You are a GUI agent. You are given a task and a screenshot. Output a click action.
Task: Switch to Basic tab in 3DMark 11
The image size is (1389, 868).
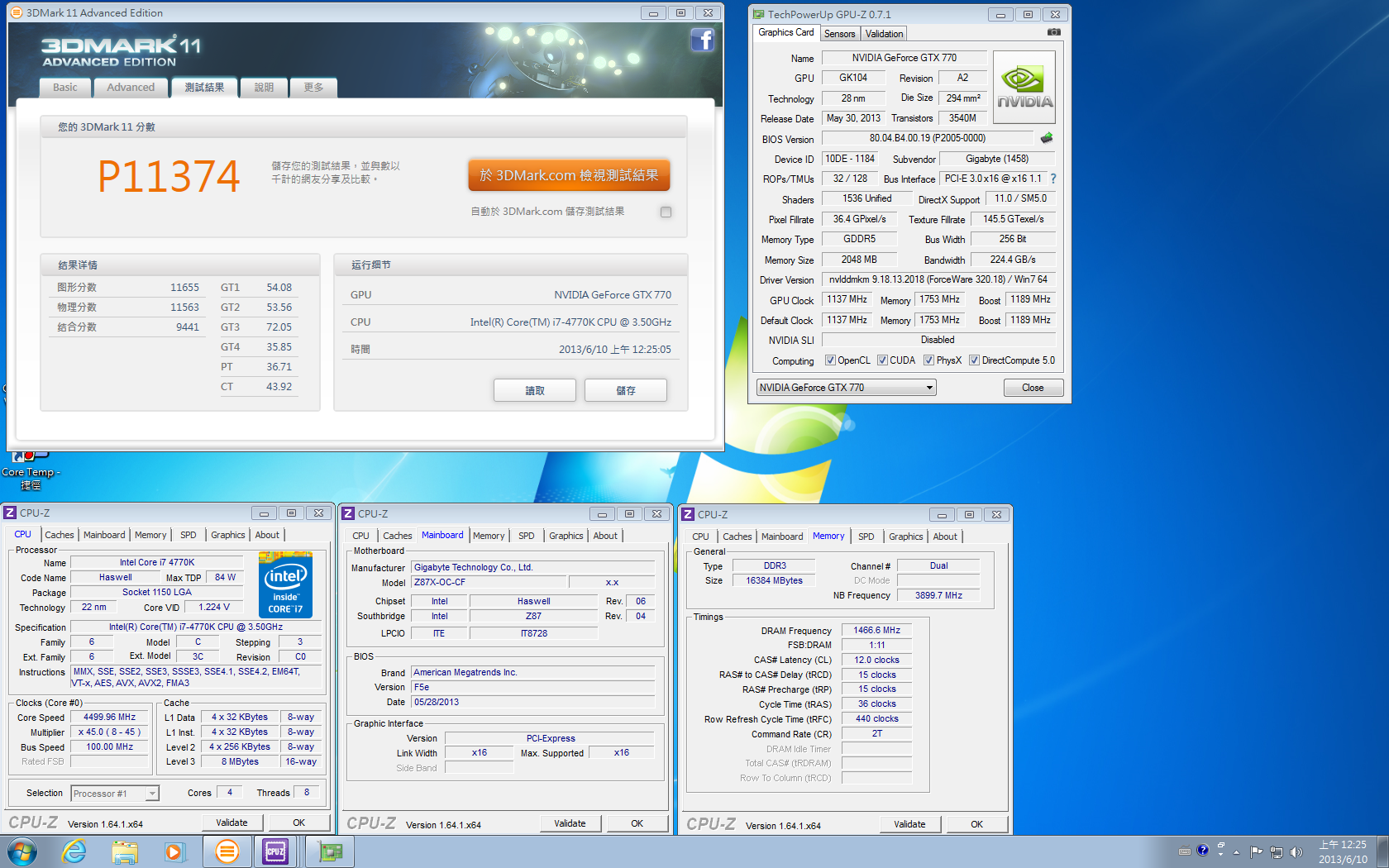click(64, 88)
